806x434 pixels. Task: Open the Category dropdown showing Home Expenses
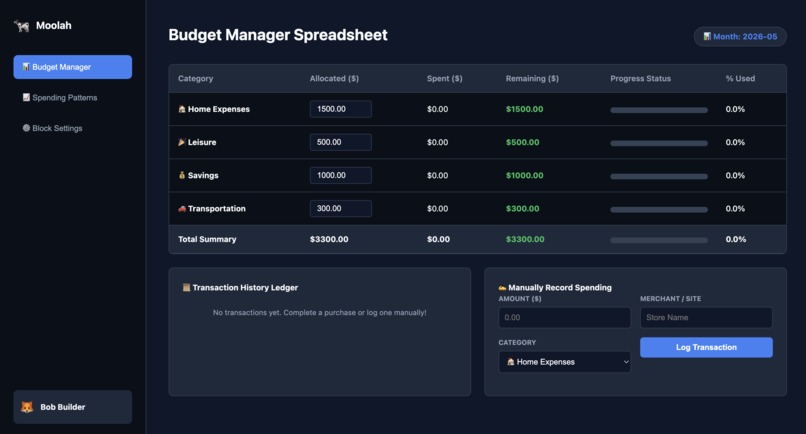(564, 362)
